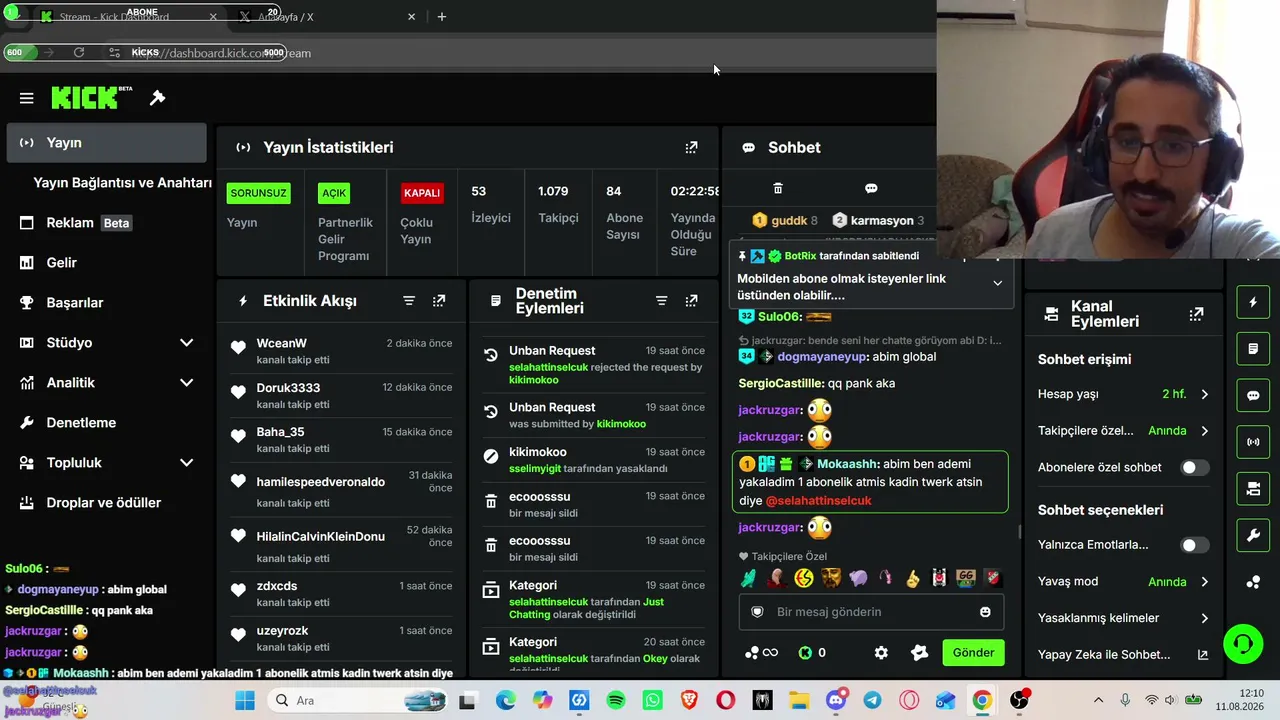This screenshot has height=720, width=1280.
Task: Pop out the Yayın İstatistikleri panel
Action: coord(691,147)
